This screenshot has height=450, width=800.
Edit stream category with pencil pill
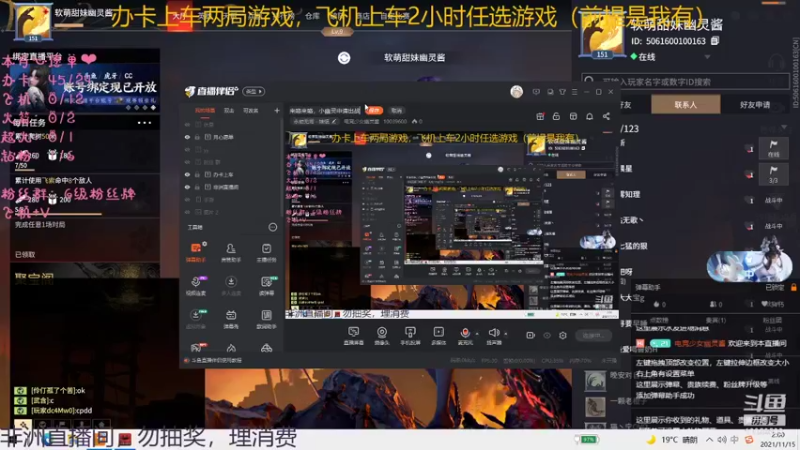tap(316, 121)
